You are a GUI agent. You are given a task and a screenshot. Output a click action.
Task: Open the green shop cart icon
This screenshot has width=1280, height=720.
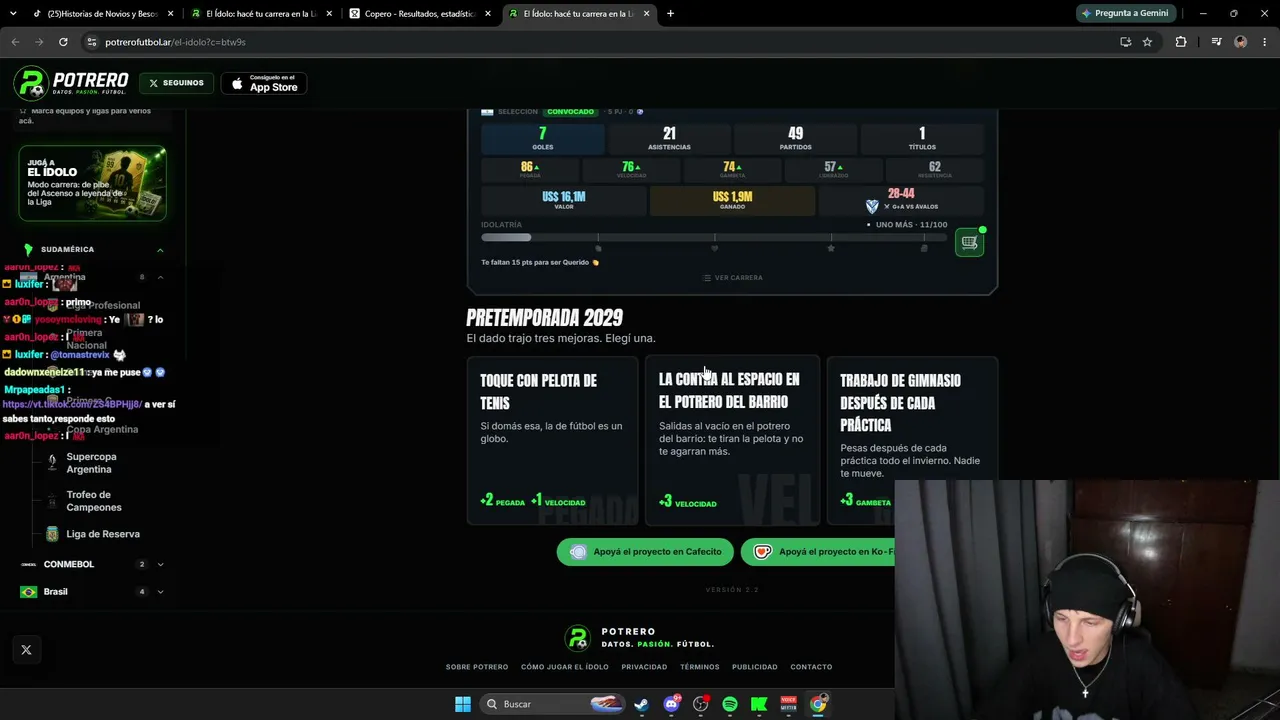(969, 242)
